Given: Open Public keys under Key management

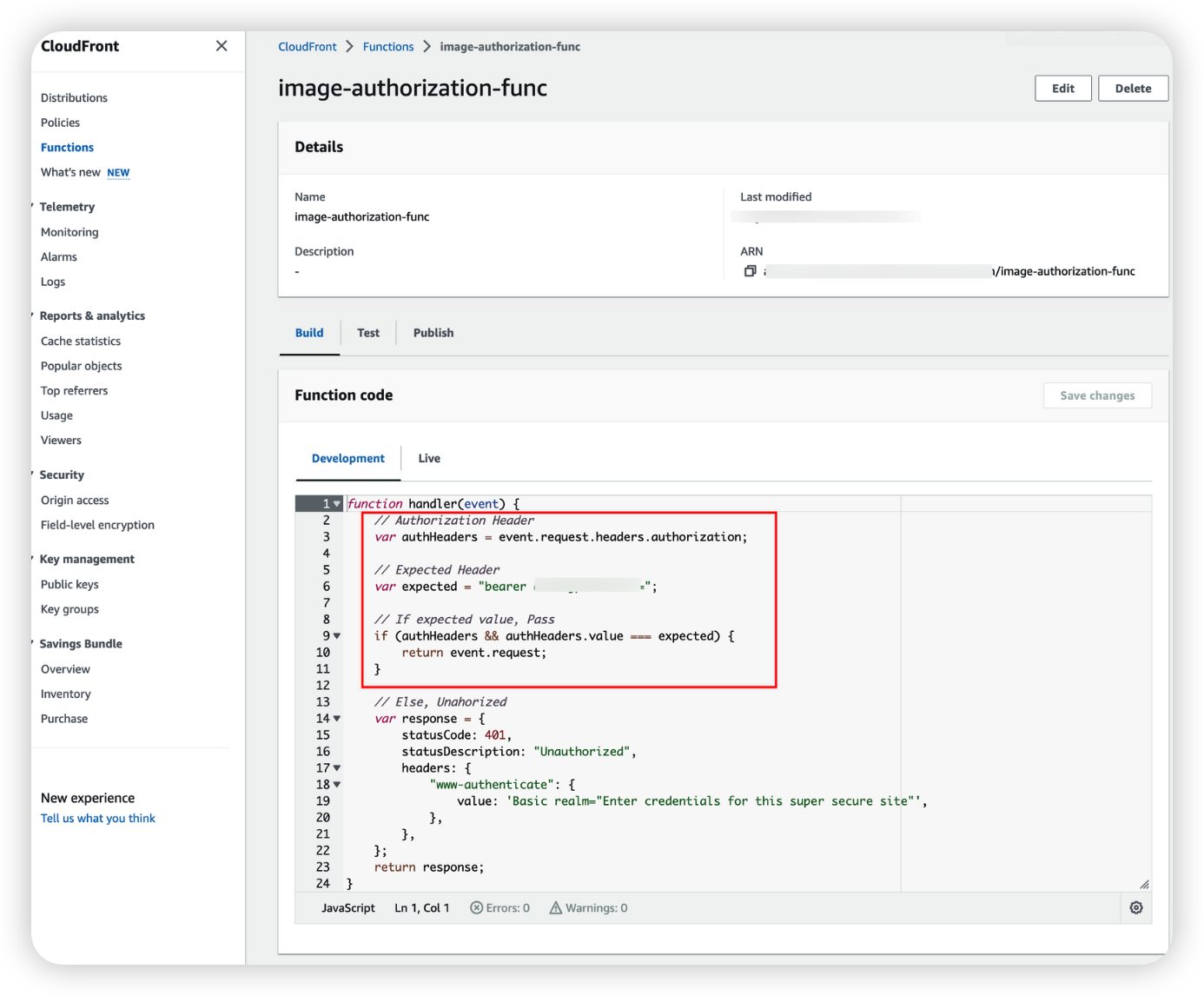Looking at the screenshot, I should [69, 585].
